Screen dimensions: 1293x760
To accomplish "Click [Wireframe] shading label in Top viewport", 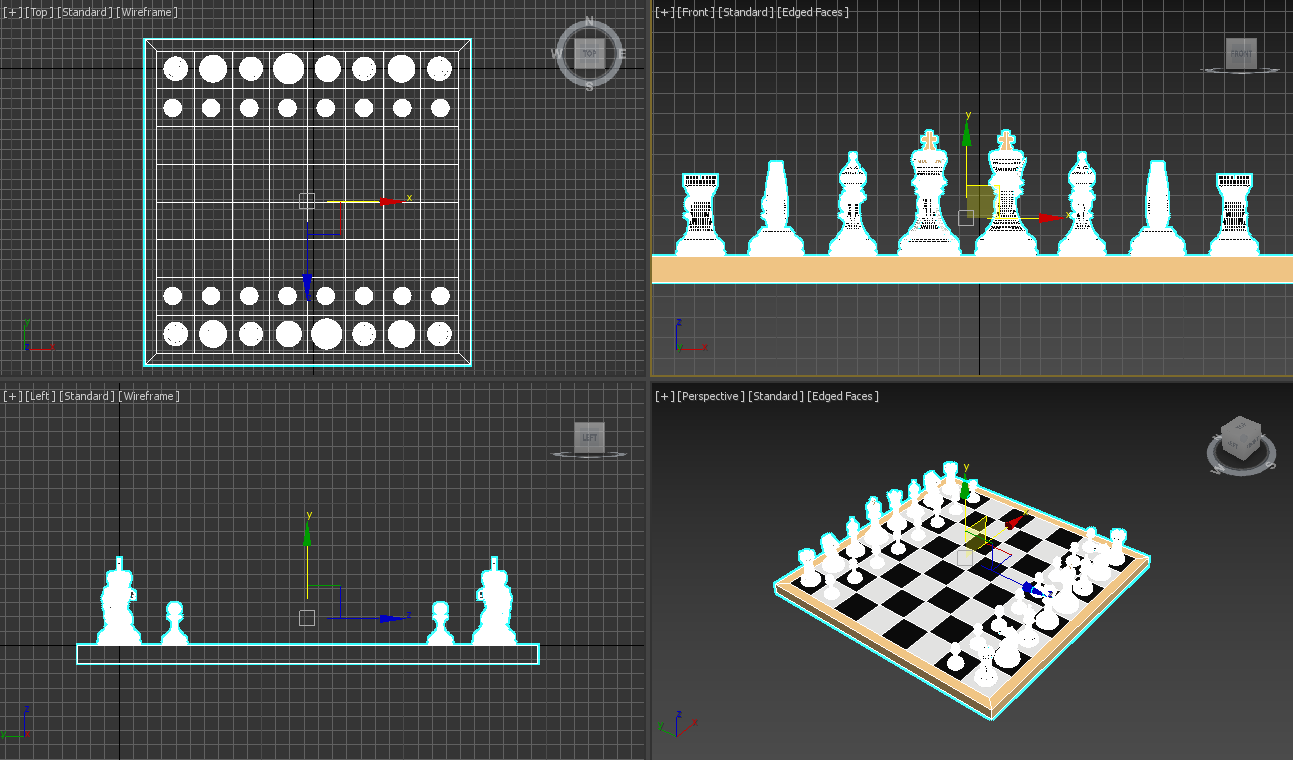I will [x=147, y=12].
